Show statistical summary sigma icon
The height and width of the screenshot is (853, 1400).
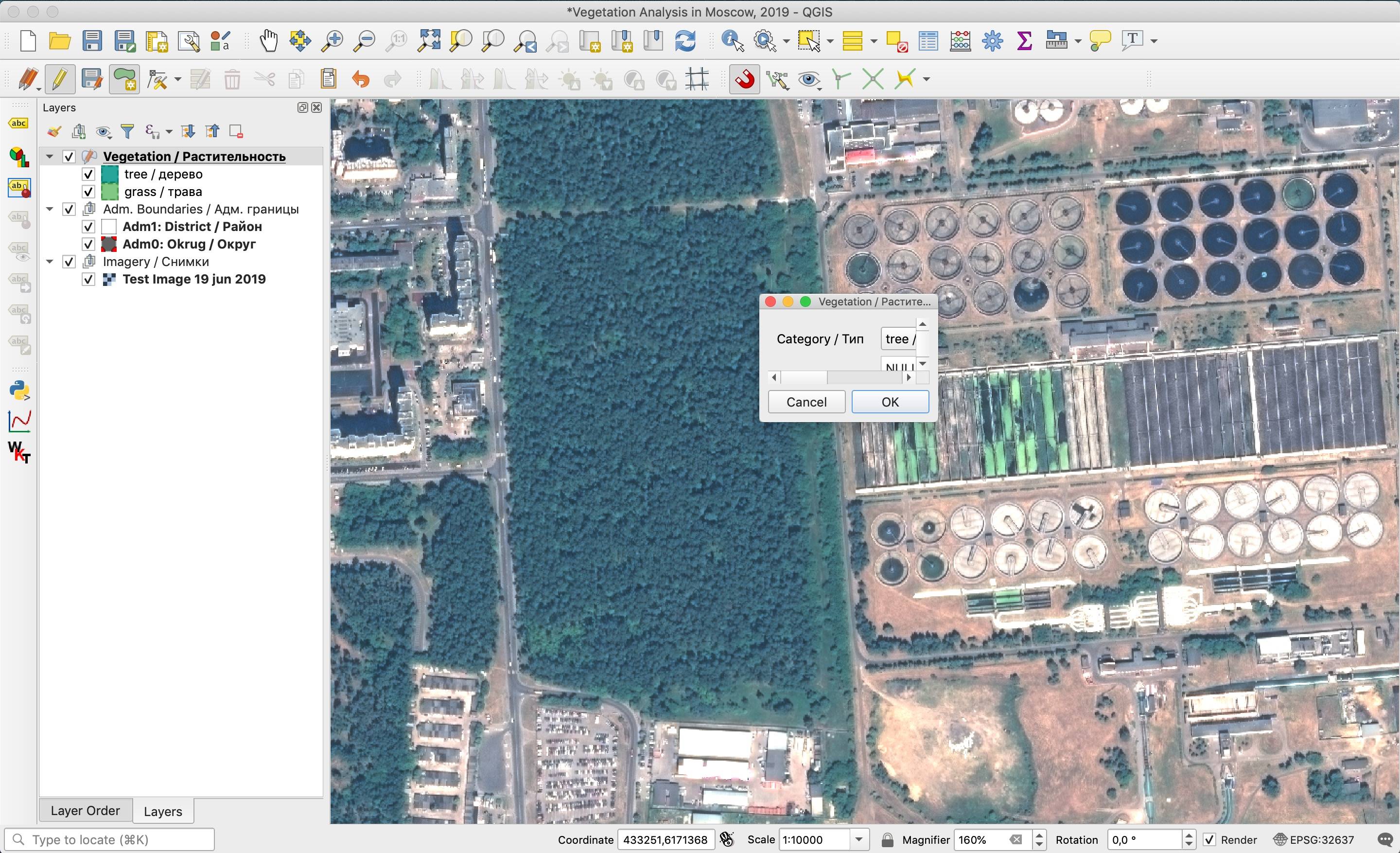pos(1024,41)
